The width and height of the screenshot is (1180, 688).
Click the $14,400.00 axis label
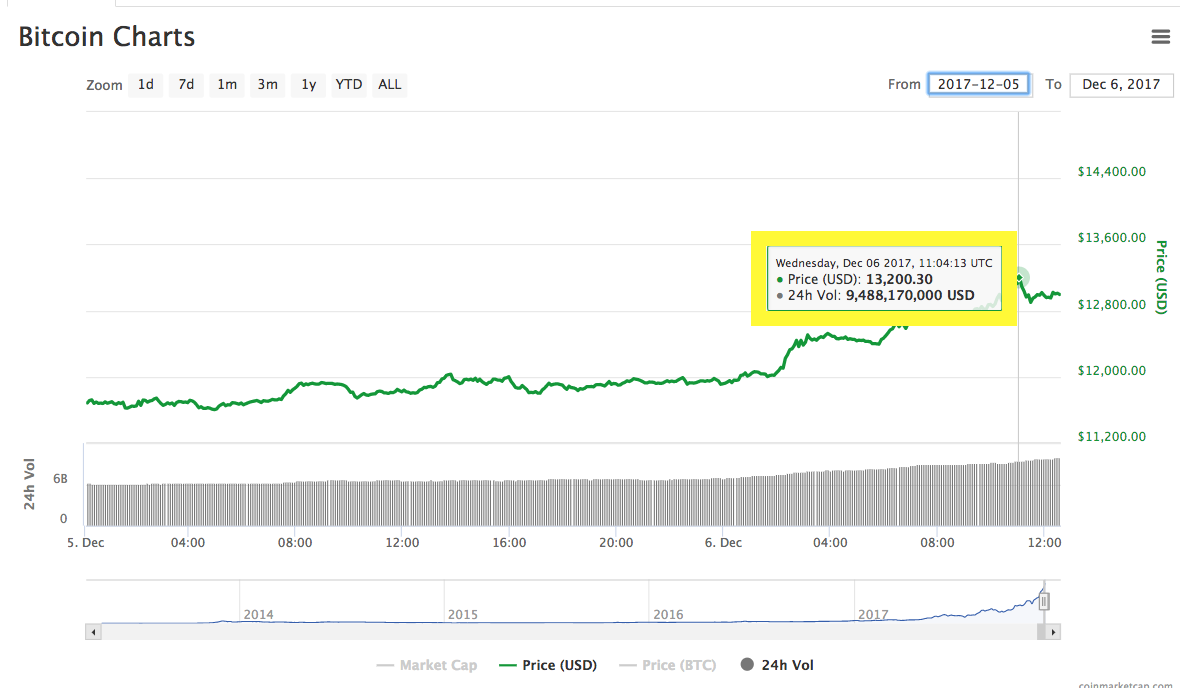[x=1112, y=172]
